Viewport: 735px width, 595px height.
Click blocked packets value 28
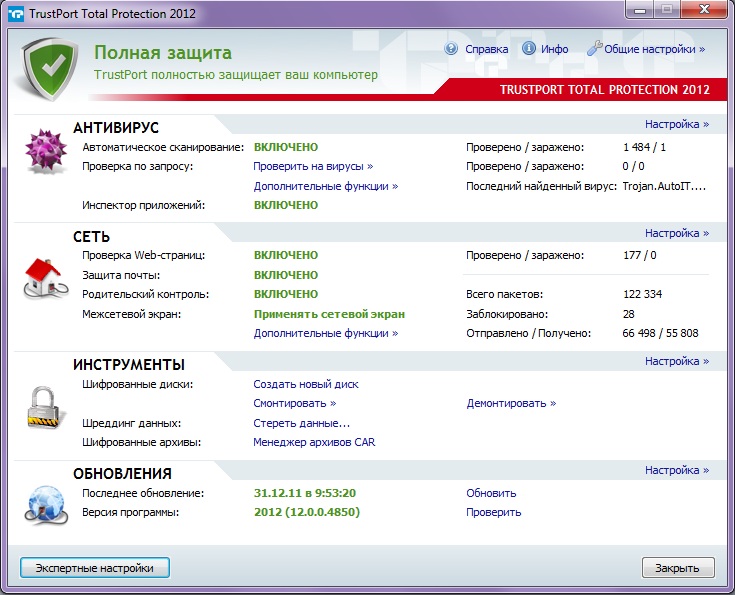point(629,314)
